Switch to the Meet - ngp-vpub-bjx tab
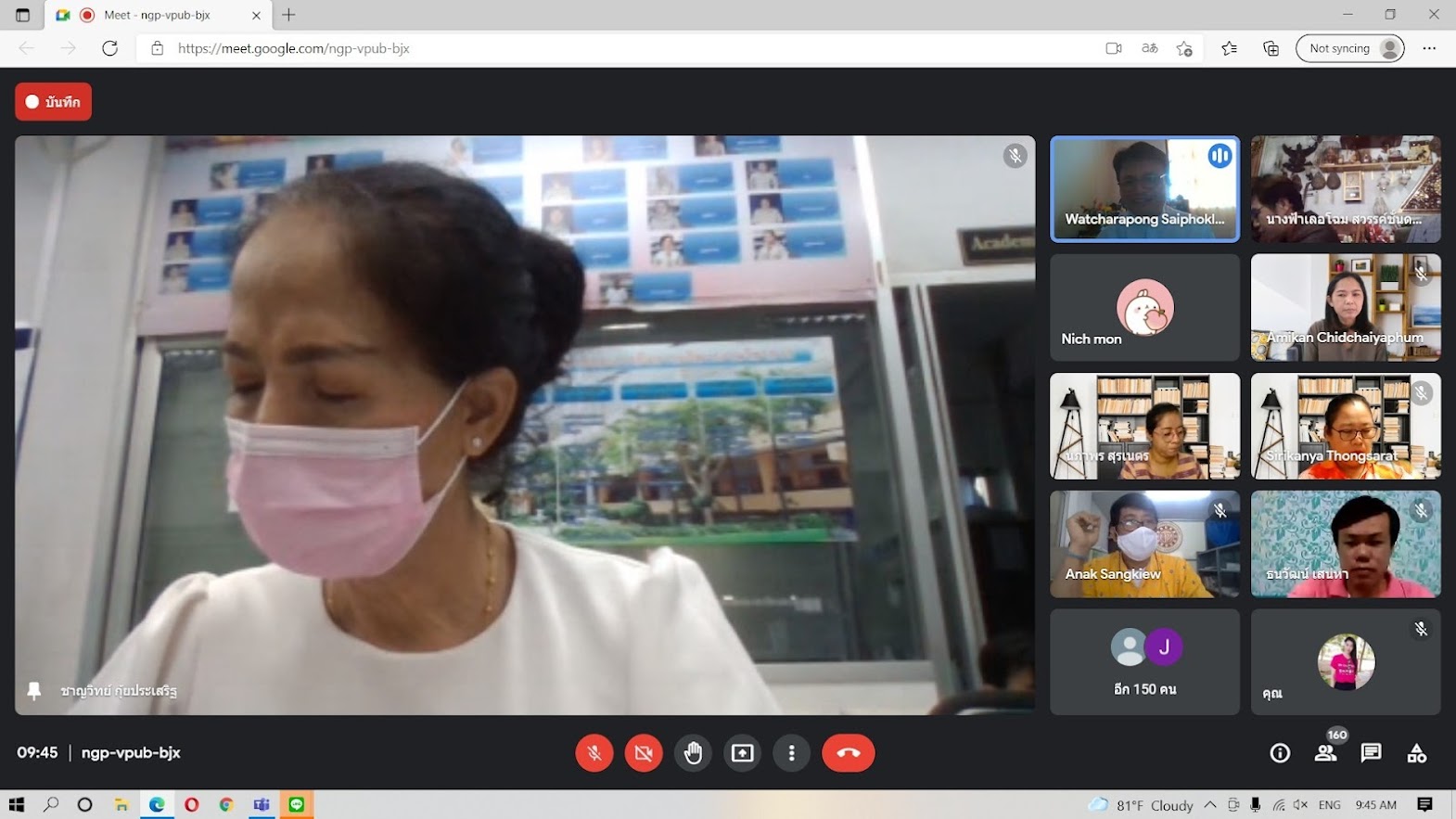 click(160, 15)
